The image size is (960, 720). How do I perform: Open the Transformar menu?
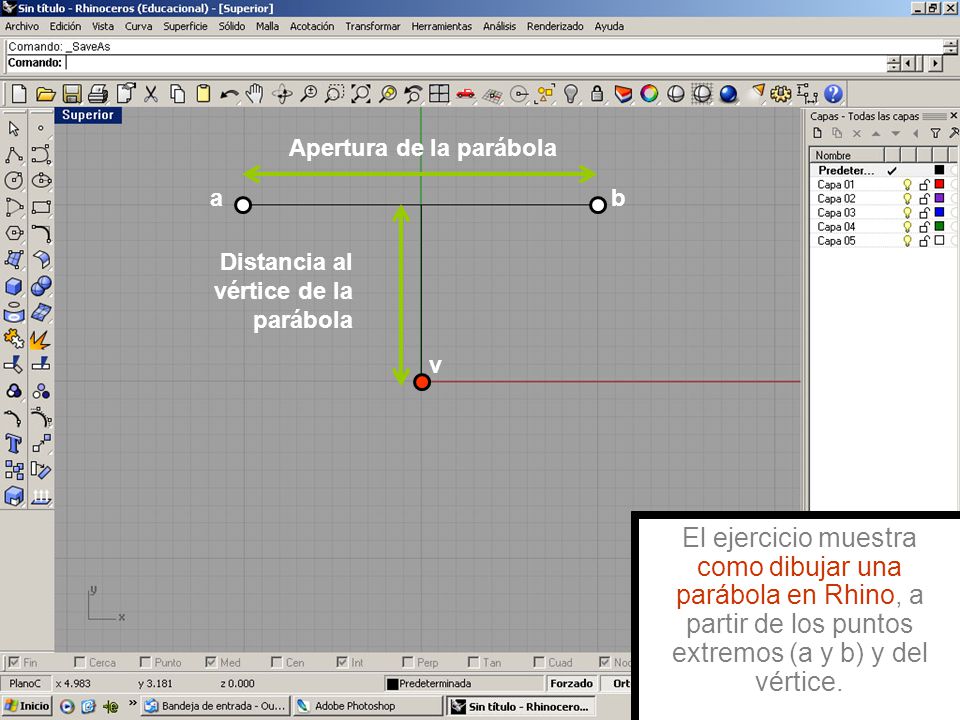coord(373,26)
